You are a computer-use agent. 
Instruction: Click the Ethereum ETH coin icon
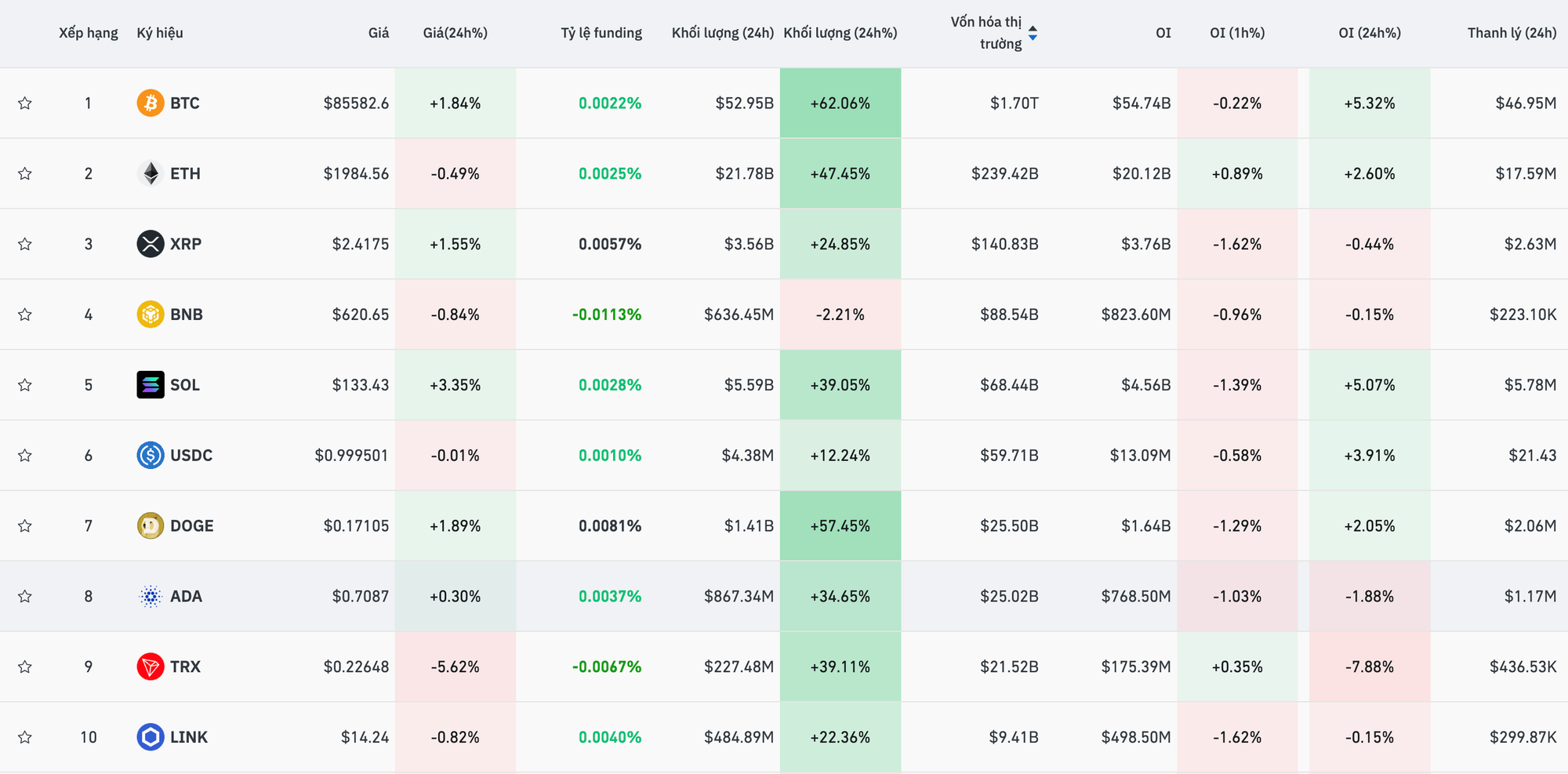pyautogui.click(x=150, y=173)
